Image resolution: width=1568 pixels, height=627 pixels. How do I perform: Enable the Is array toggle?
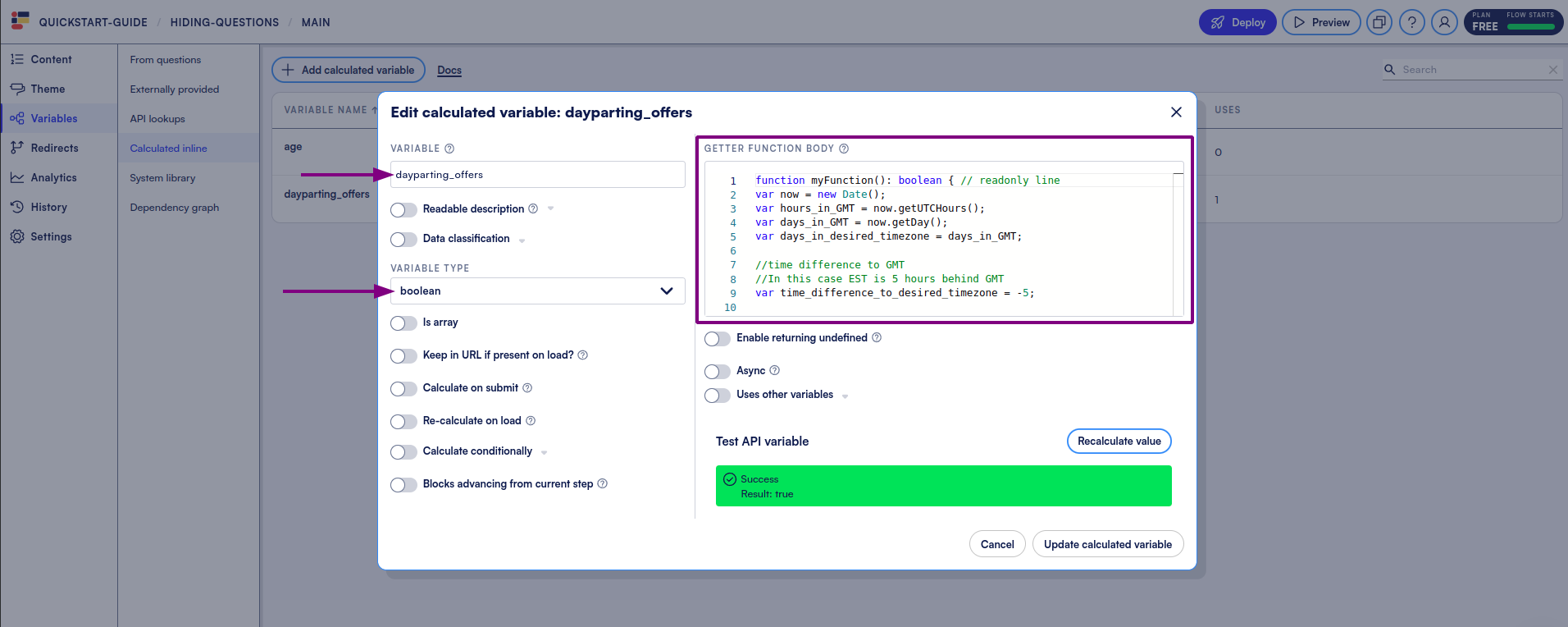(x=403, y=323)
